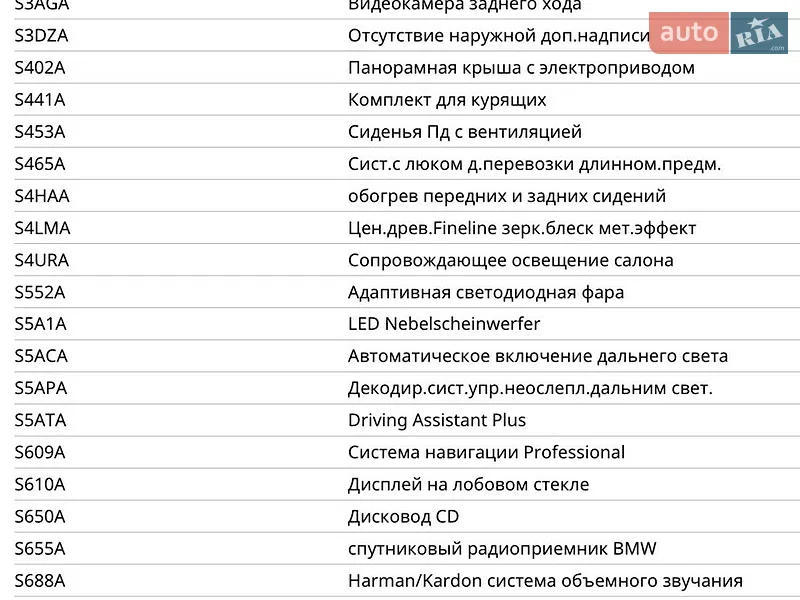The height and width of the screenshot is (600, 800).
Task: Select "Сопровождающее освещение салона"
Action: coord(511,261)
